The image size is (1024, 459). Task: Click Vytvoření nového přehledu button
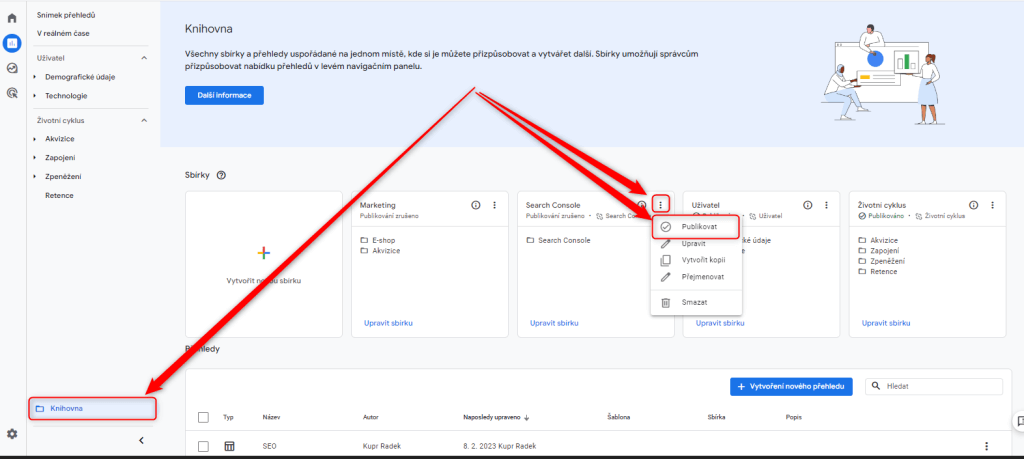790,386
